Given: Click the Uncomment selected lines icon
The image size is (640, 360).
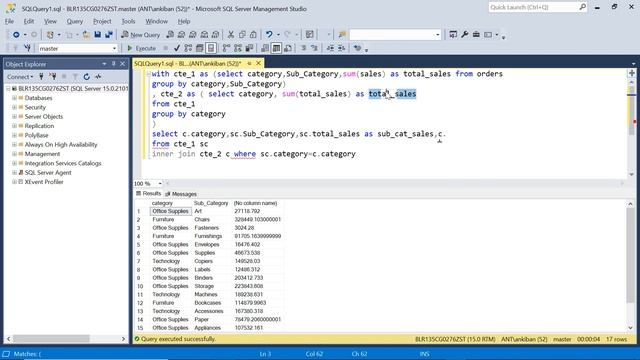Looking at the screenshot, I should 314,48.
